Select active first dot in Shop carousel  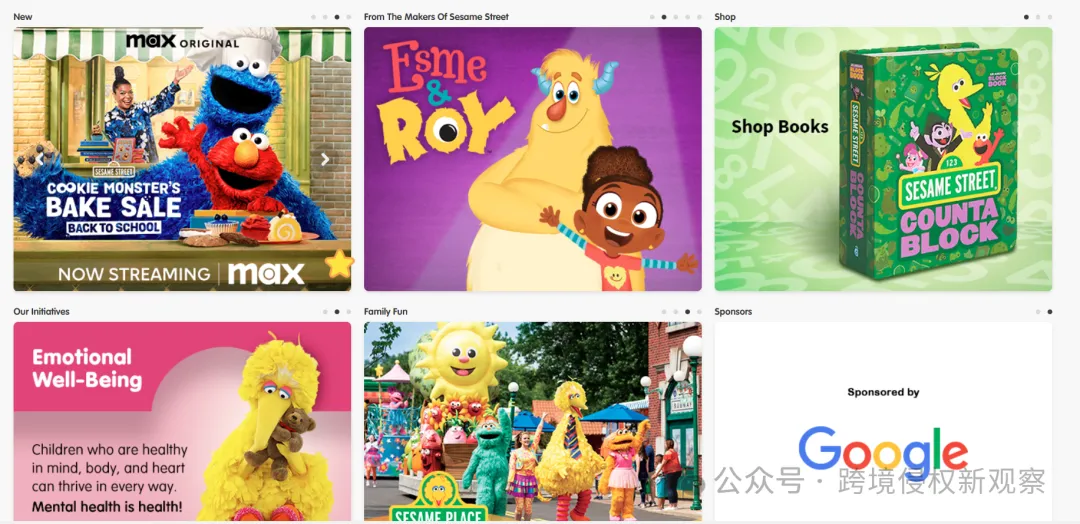tap(1026, 17)
